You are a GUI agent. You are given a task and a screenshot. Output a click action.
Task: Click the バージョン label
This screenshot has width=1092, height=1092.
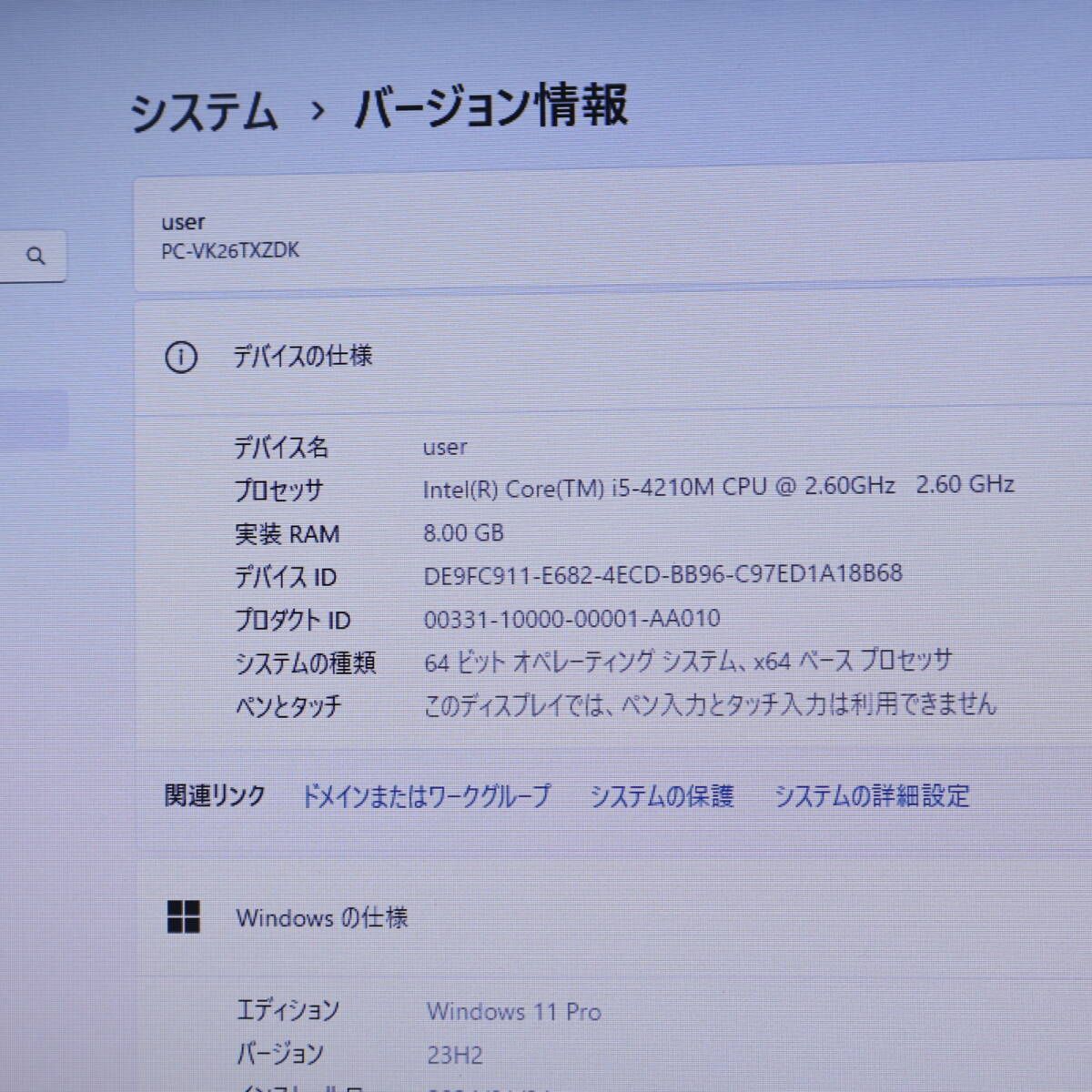pos(280,1054)
